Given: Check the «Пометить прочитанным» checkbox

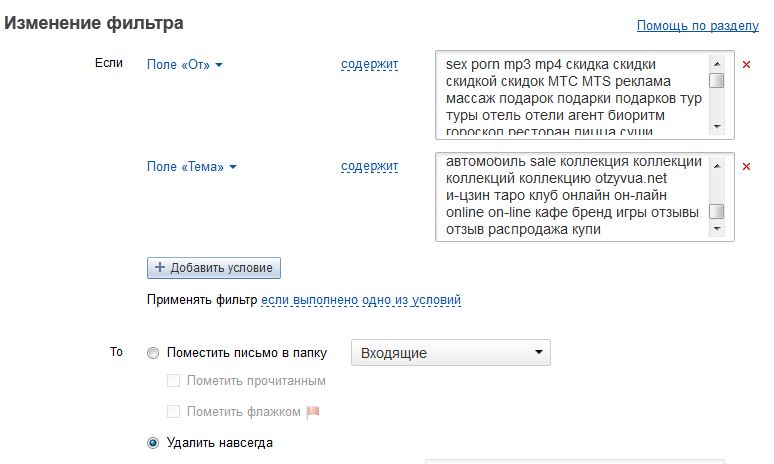Looking at the screenshot, I should [x=174, y=381].
